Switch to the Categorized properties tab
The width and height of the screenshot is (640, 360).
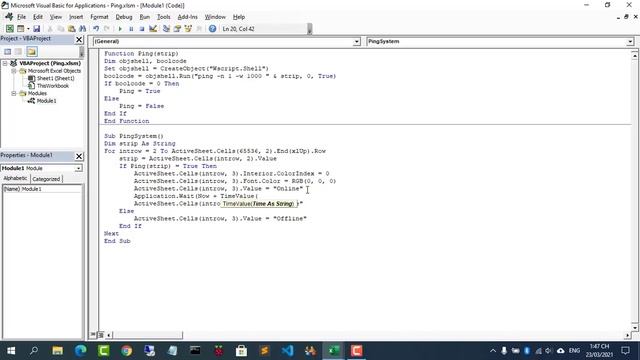point(46,179)
